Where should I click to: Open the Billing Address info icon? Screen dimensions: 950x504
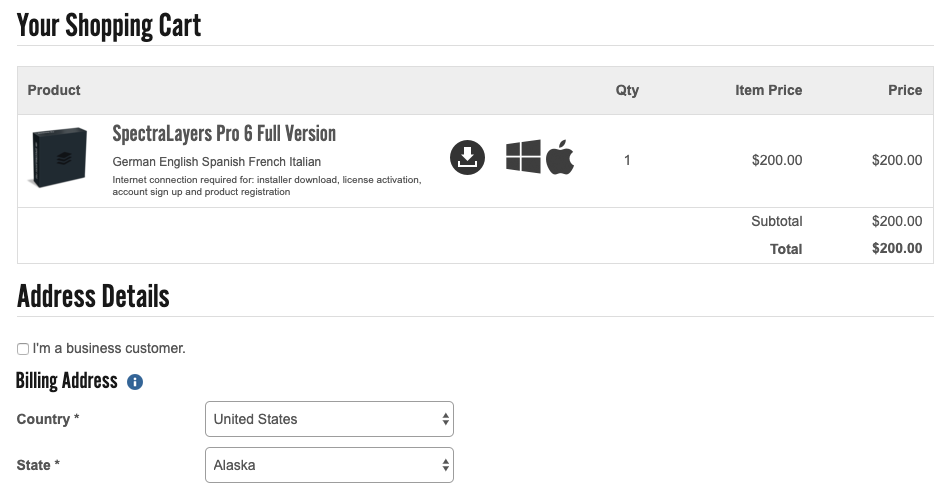coord(135,382)
